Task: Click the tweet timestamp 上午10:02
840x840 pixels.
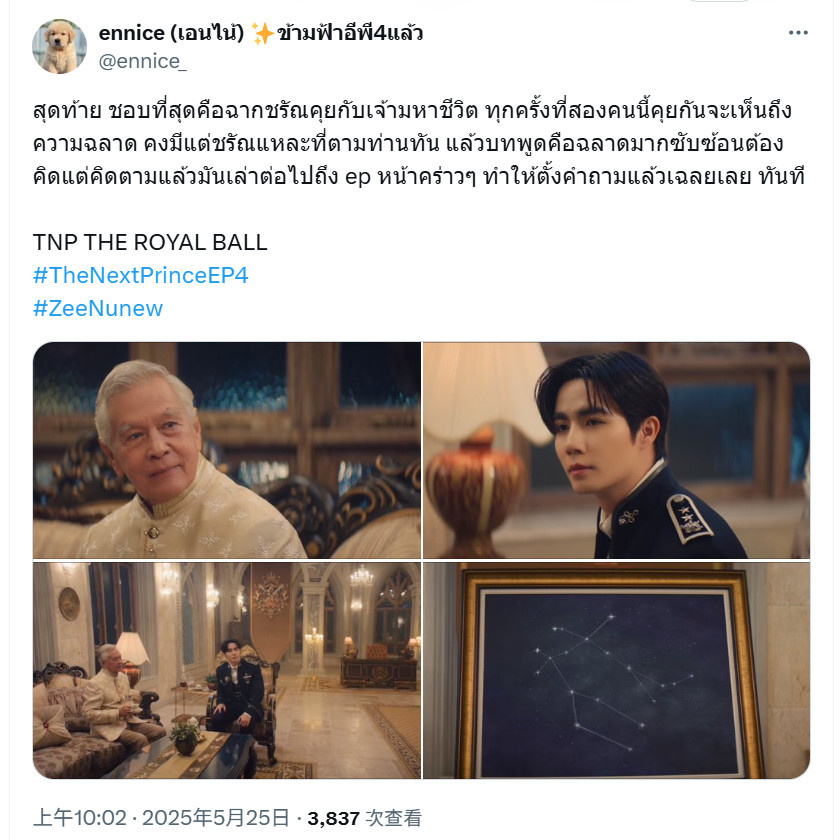Action: pyautogui.click(x=80, y=818)
